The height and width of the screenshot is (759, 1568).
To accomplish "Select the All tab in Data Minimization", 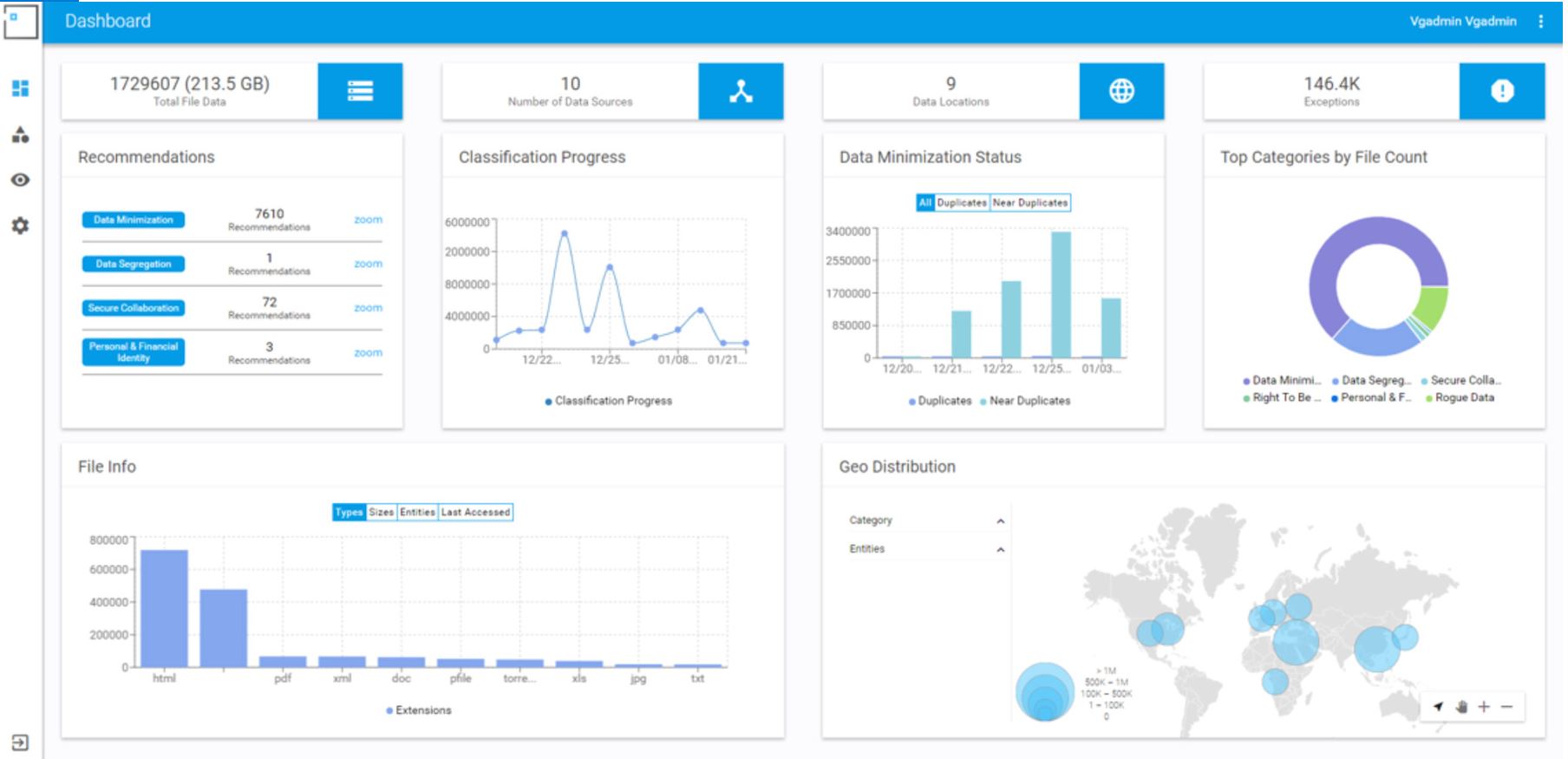I will (925, 203).
